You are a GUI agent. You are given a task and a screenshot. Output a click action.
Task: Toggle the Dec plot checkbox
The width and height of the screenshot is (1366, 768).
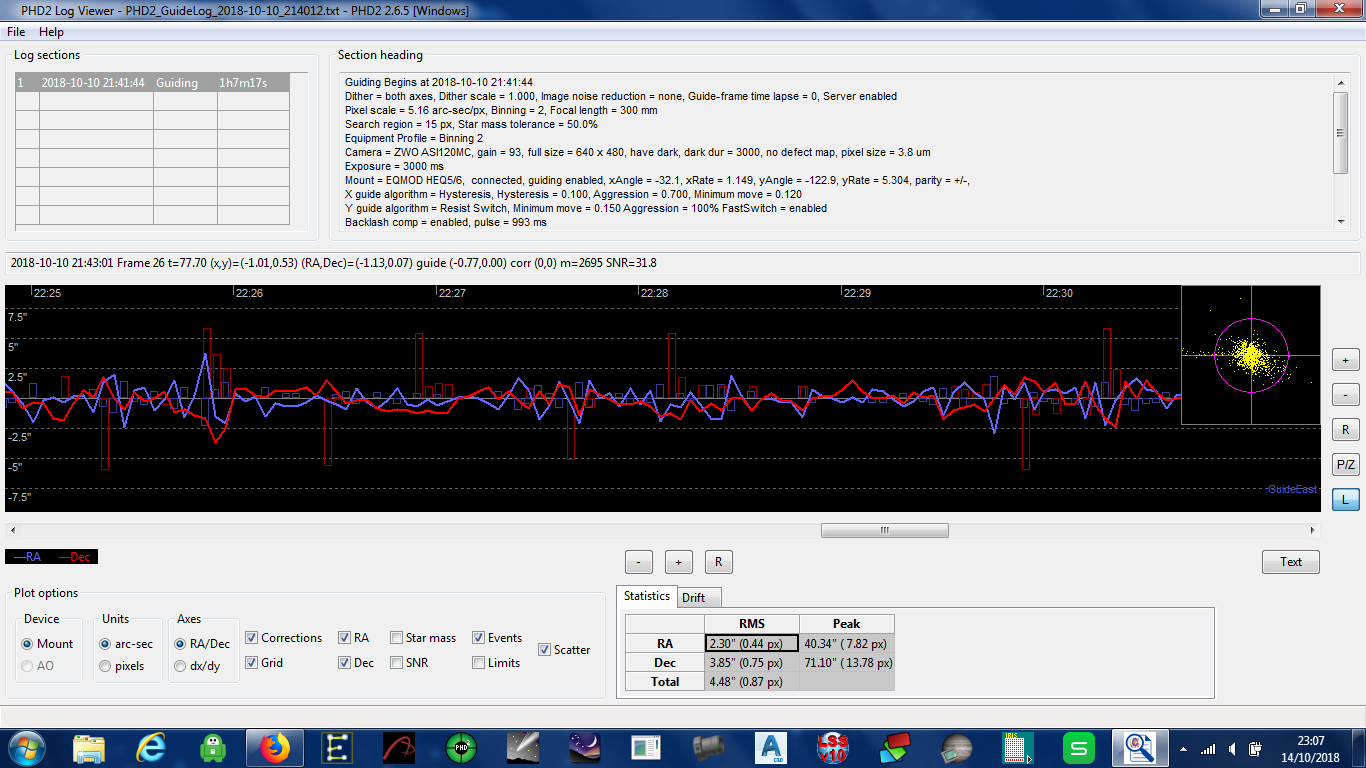tap(345, 662)
